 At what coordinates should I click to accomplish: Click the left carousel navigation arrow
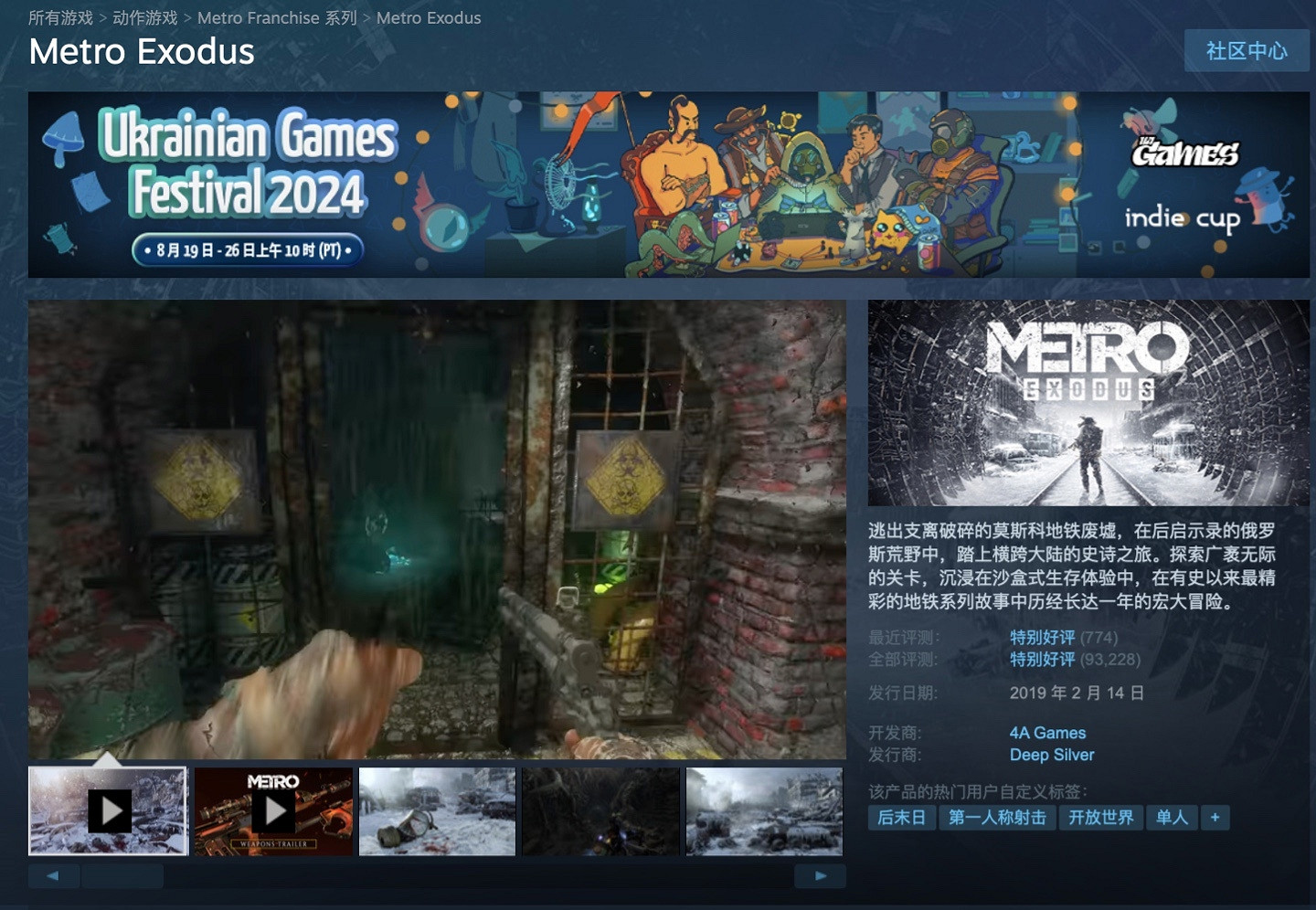coord(52,875)
